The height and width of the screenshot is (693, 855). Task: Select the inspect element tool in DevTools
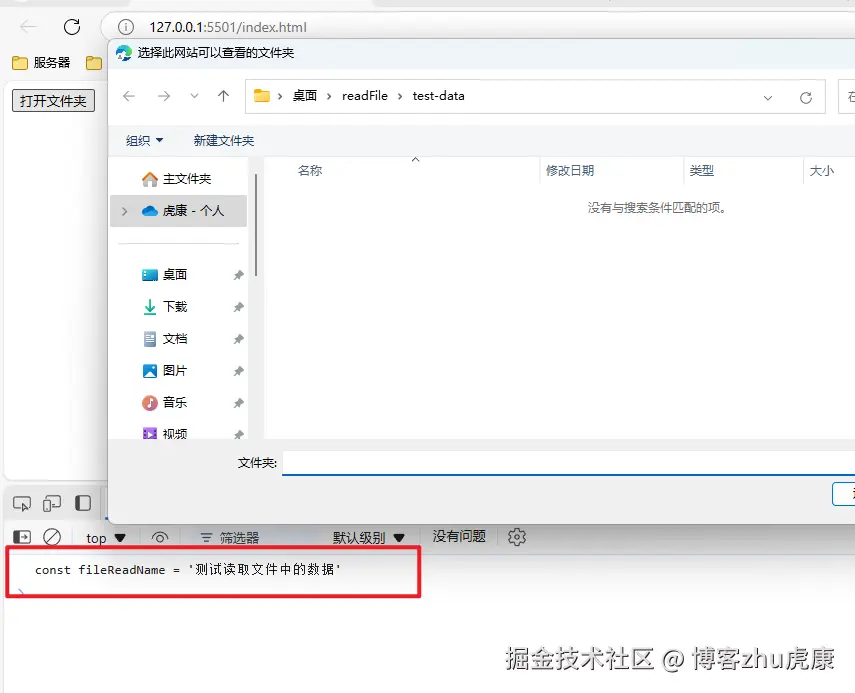click(21, 503)
